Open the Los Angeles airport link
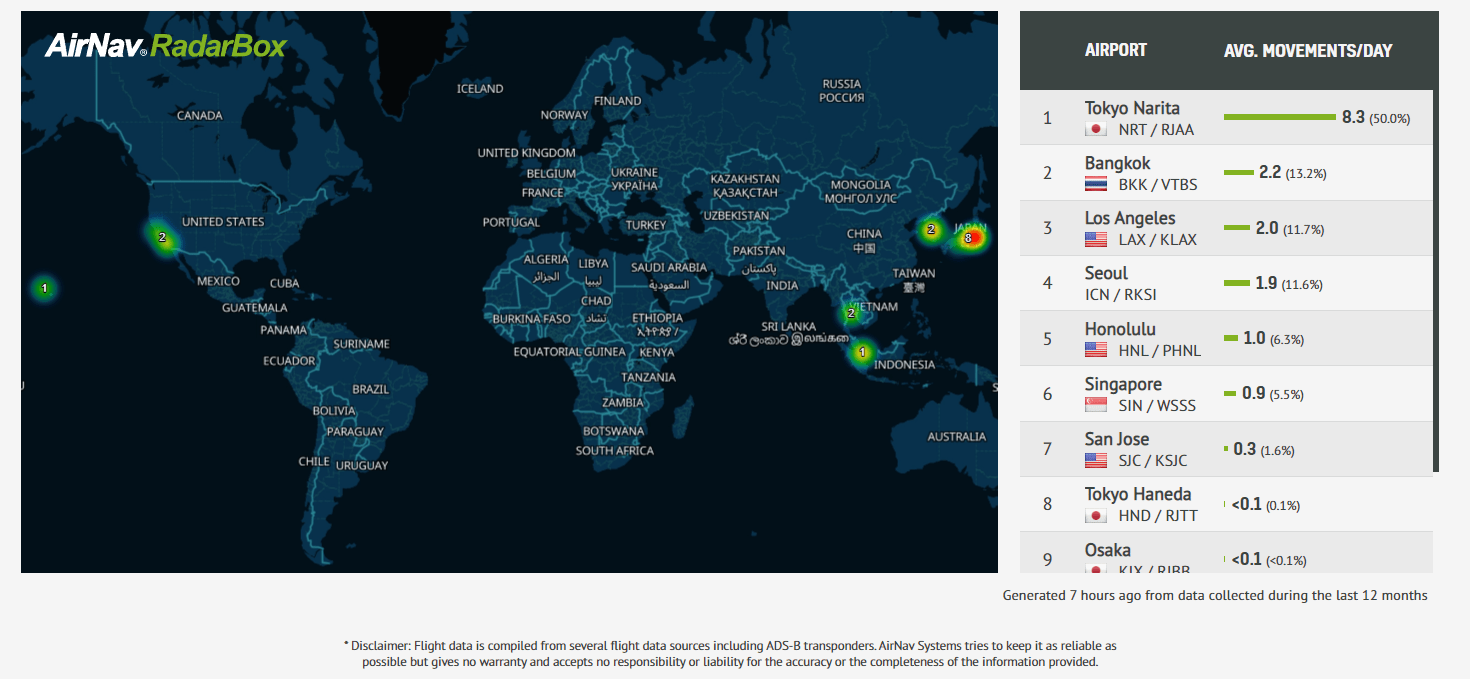The image size is (1470, 679). pos(1130,218)
